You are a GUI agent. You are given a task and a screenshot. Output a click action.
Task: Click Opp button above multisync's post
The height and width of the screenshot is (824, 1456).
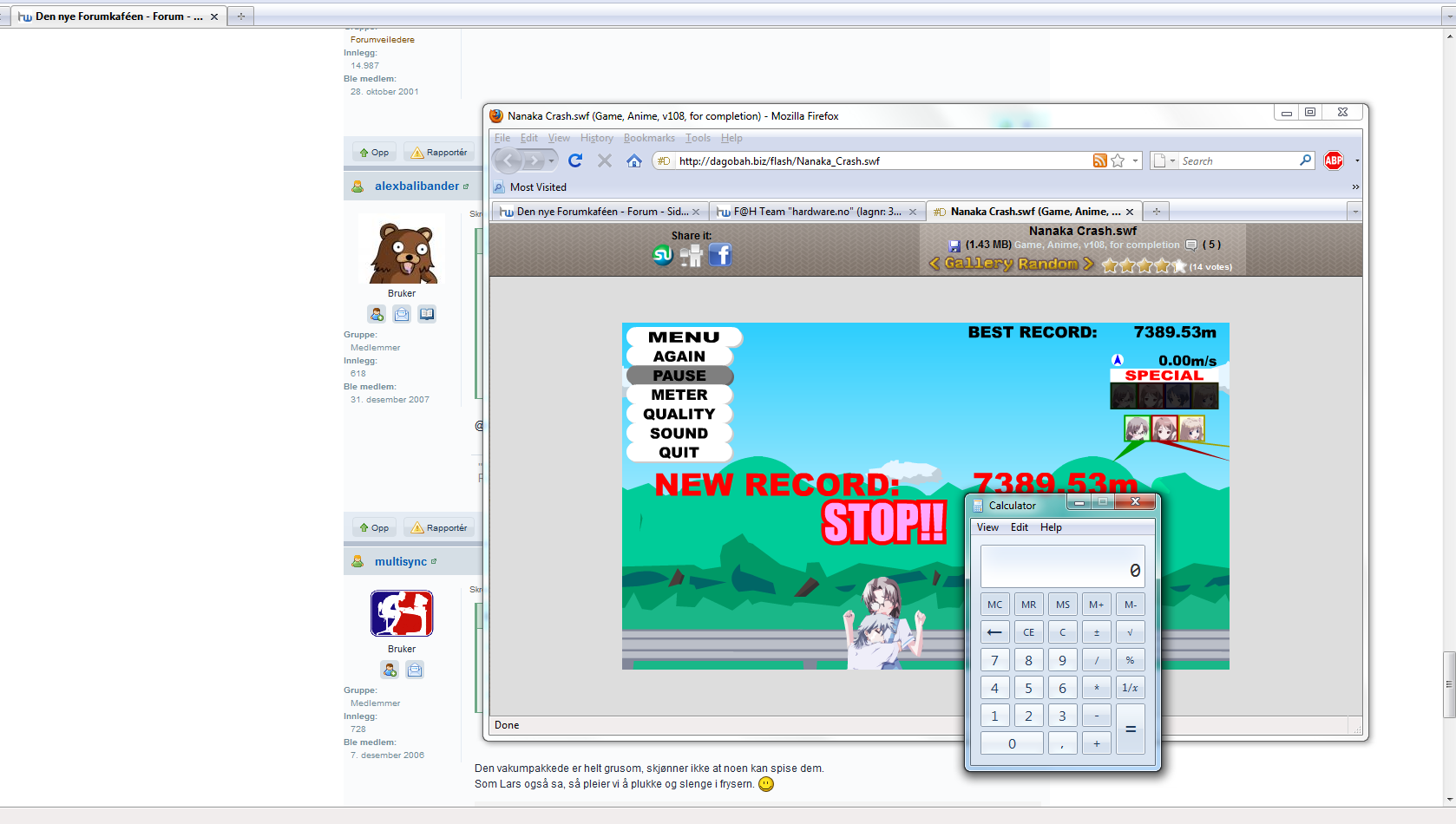point(375,528)
